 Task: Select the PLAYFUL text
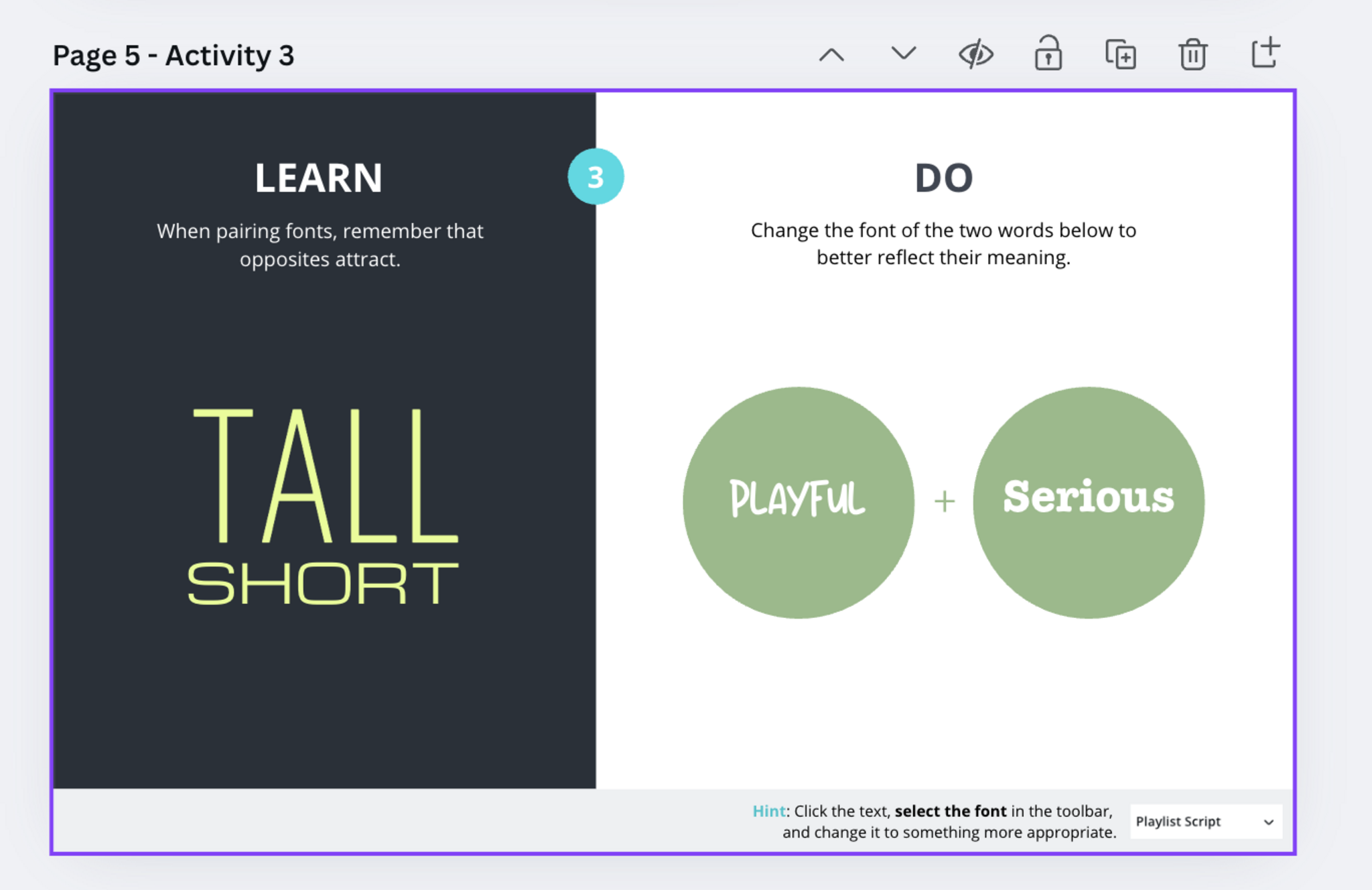(797, 499)
